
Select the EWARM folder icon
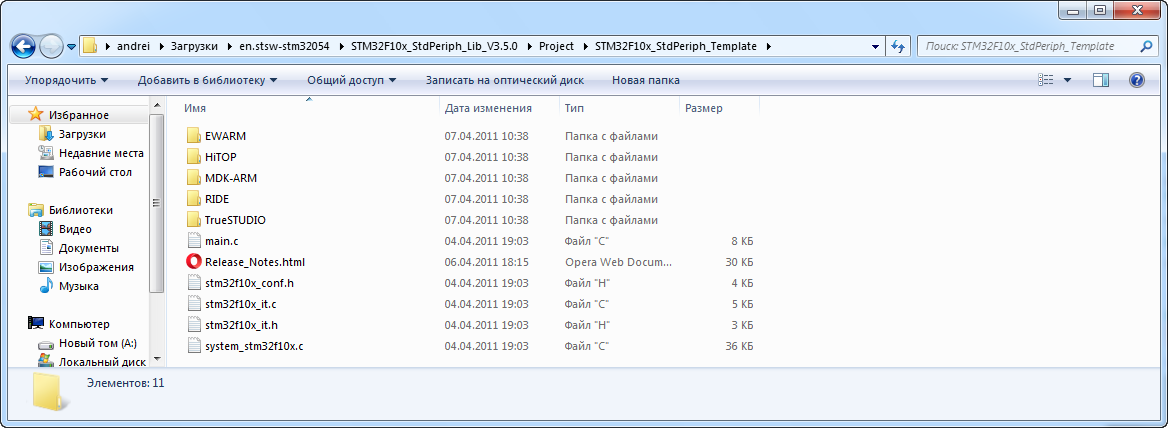(194, 136)
